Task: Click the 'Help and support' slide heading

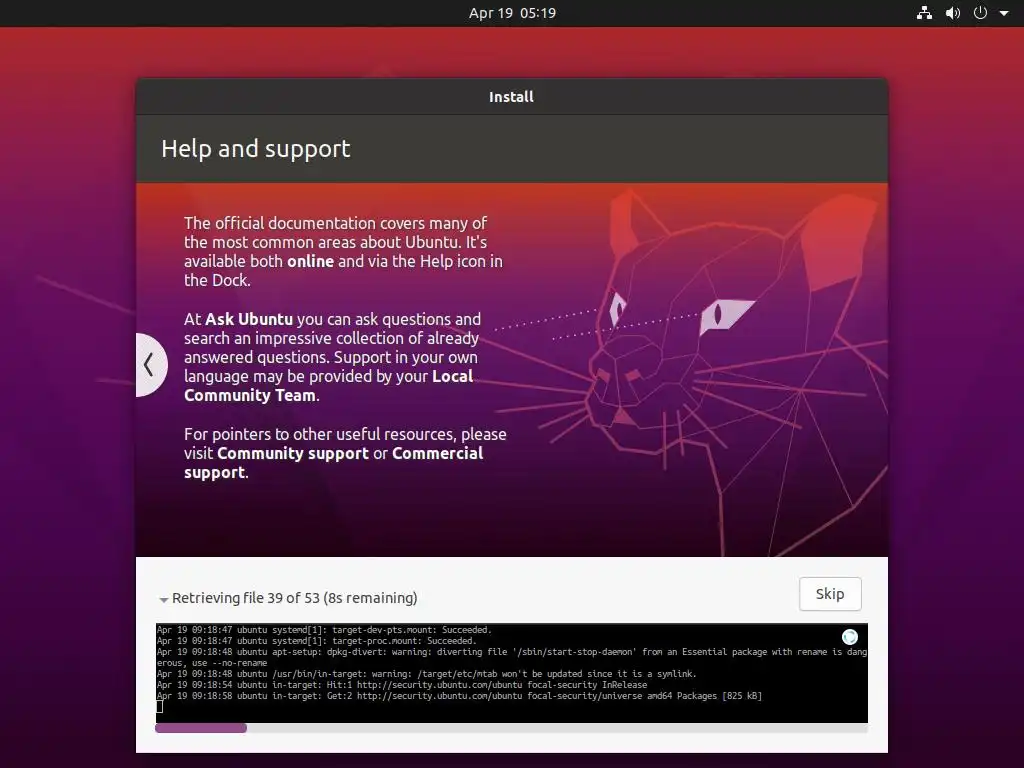Action: pyautogui.click(x=255, y=148)
